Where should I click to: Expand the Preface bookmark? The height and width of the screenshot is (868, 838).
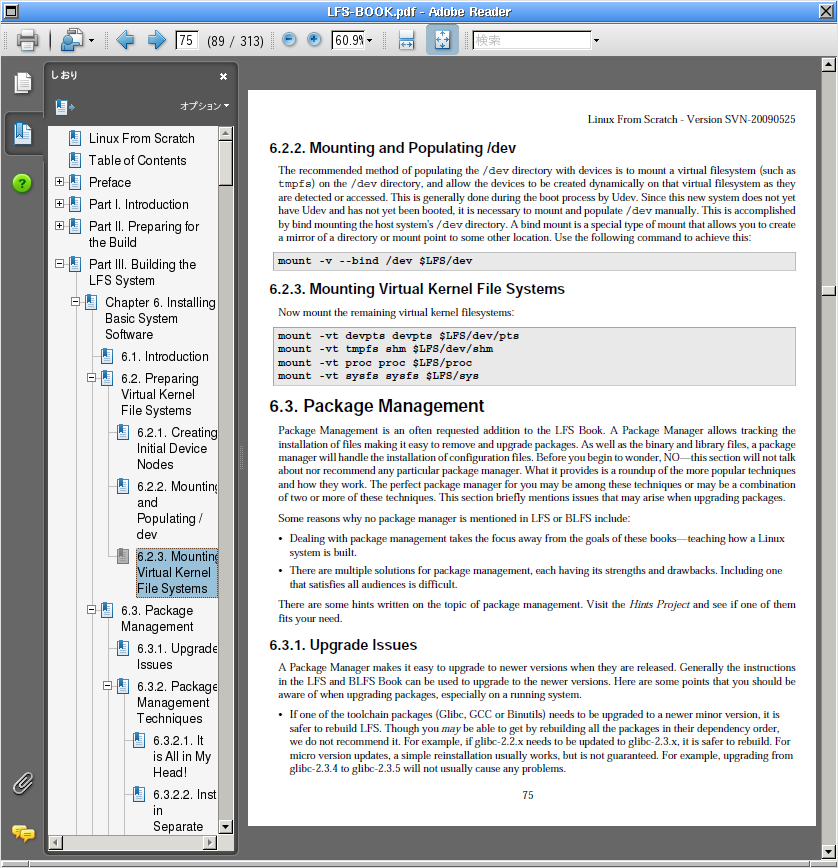click(x=59, y=182)
